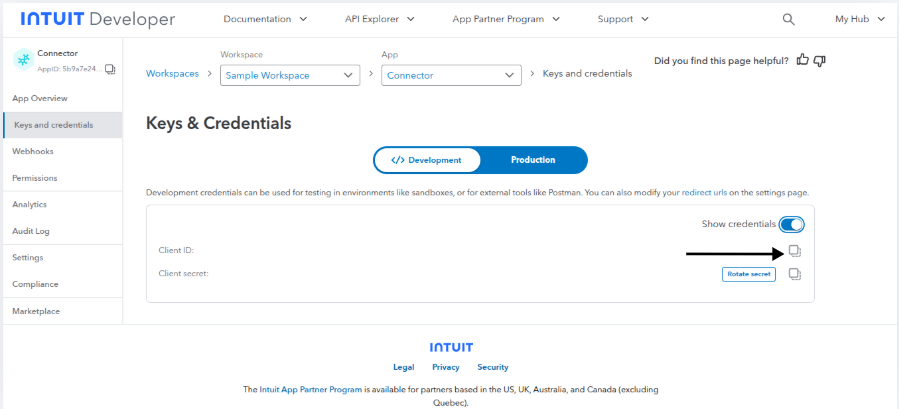Screen dimensions: 899x409
Task: Toggle the Show credentials switch
Action: [791, 224]
